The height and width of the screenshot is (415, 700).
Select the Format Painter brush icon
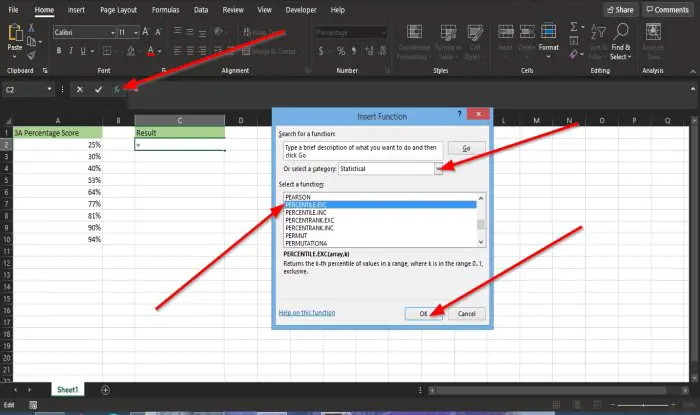click(x=31, y=56)
